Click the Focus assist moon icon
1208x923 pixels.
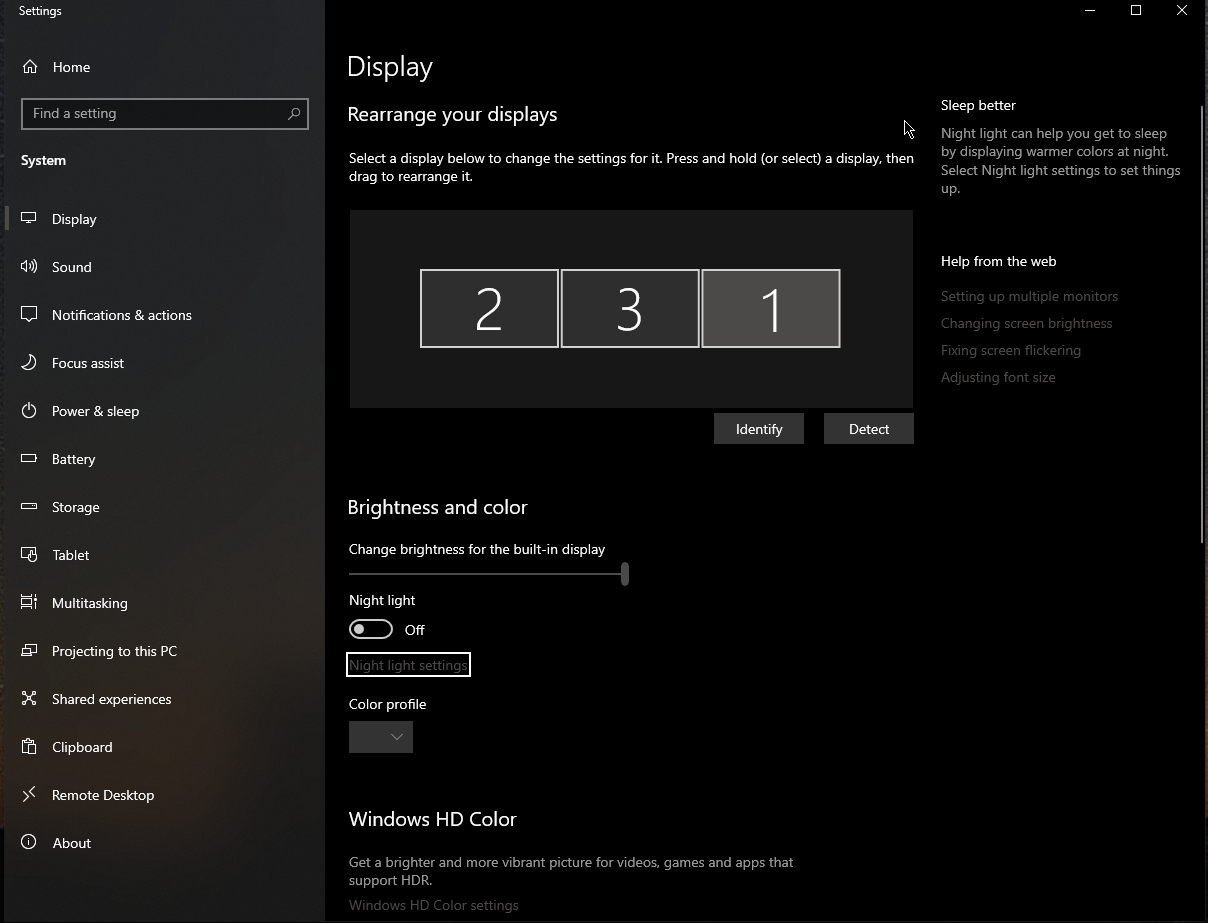(x=30, y=363)
